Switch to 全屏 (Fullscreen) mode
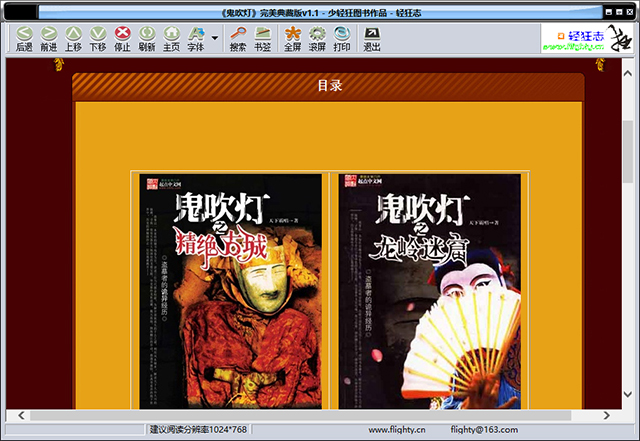Screen dimensions: 640x441 293,39
